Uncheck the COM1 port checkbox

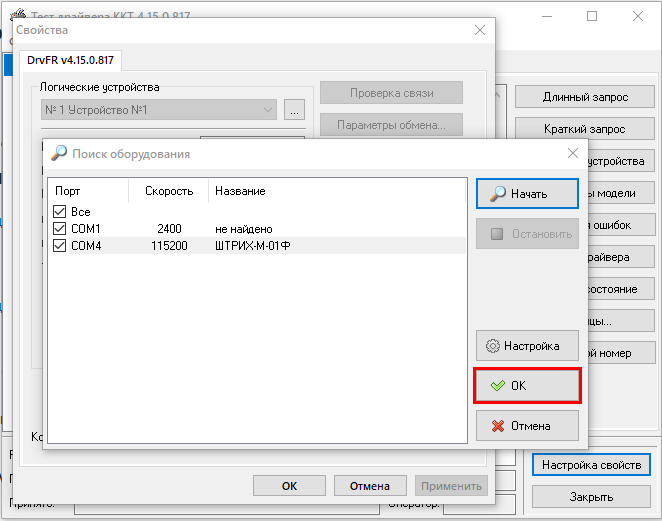point(59,229)
